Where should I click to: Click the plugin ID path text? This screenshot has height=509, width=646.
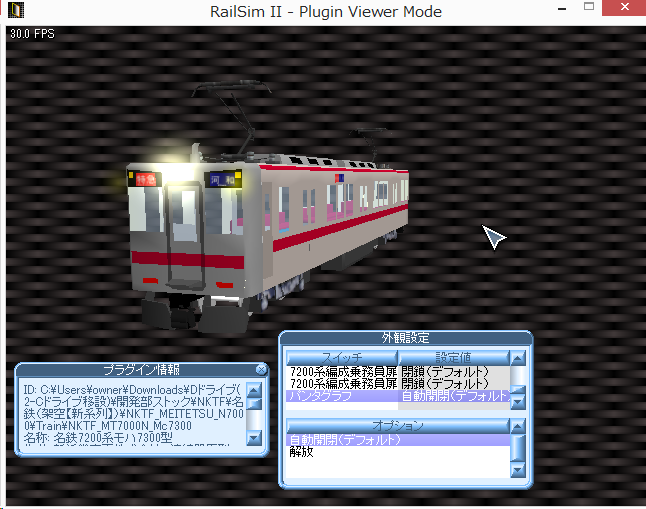(x=133, y=407)
